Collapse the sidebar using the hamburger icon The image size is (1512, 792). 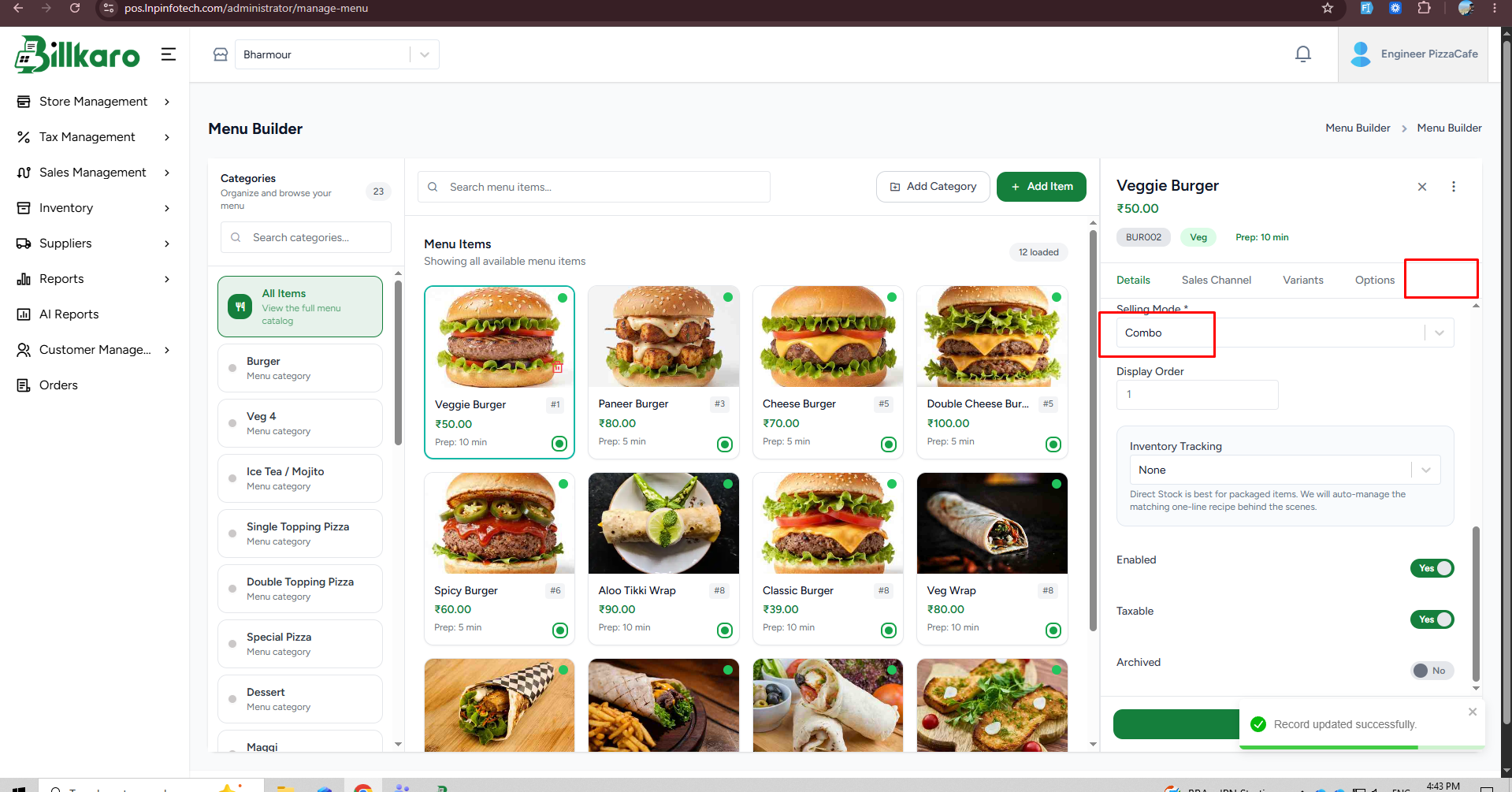(168, 54)
